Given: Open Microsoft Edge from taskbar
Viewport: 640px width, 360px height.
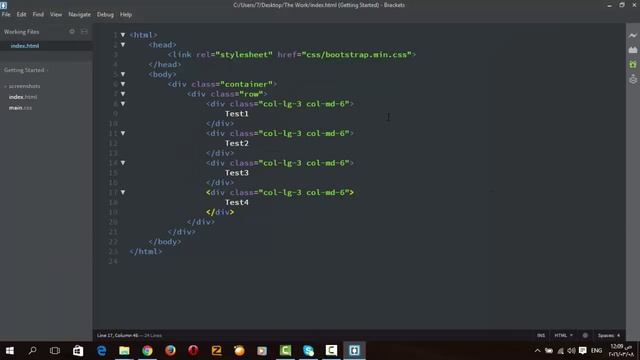Looking at the screenshot, I should tap(101, 351).
